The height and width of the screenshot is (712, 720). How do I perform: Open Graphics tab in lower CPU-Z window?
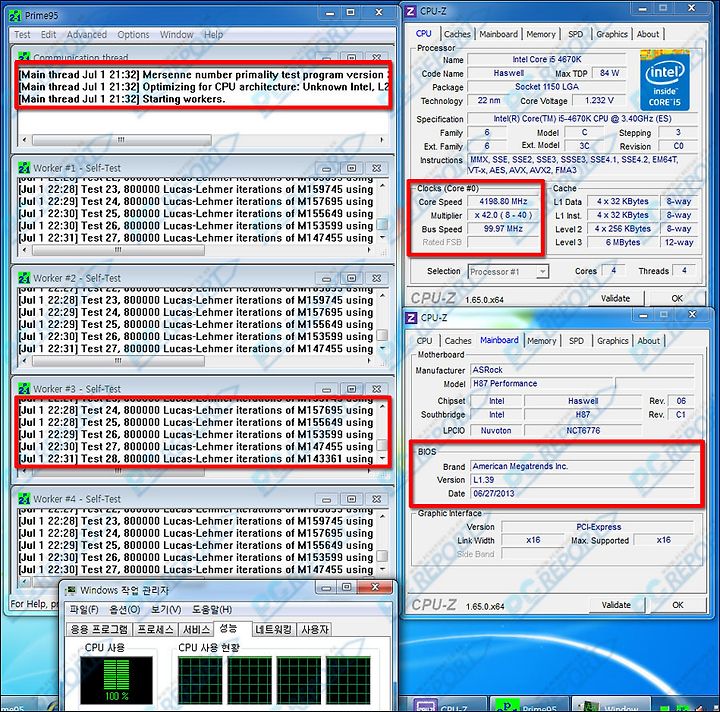click(x=613, y=341)
